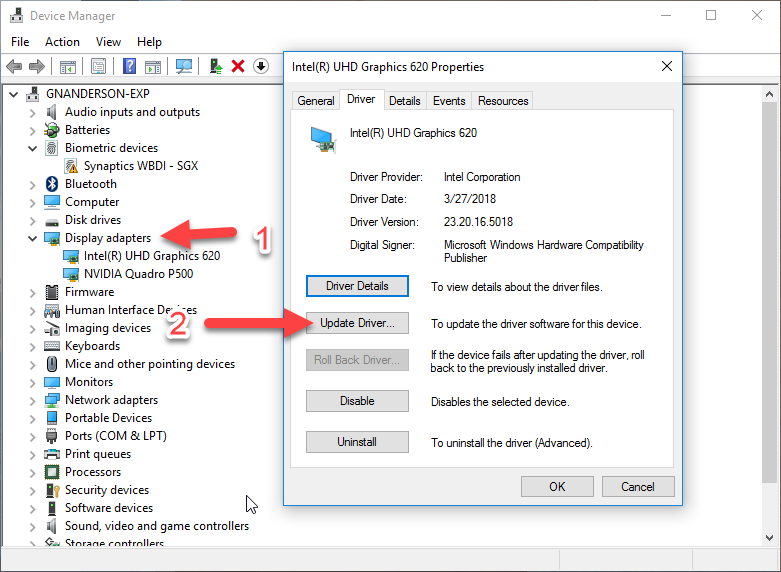Click the Forward arrow toolbar icon
Image resolution: width=781 pixels, height=572 pixels.
(x=37, y=66)
